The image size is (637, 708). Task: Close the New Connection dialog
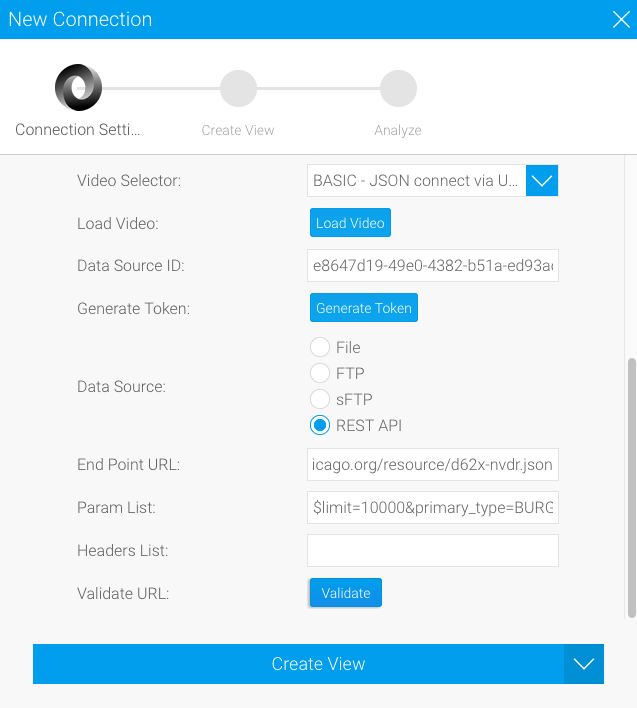621,19
